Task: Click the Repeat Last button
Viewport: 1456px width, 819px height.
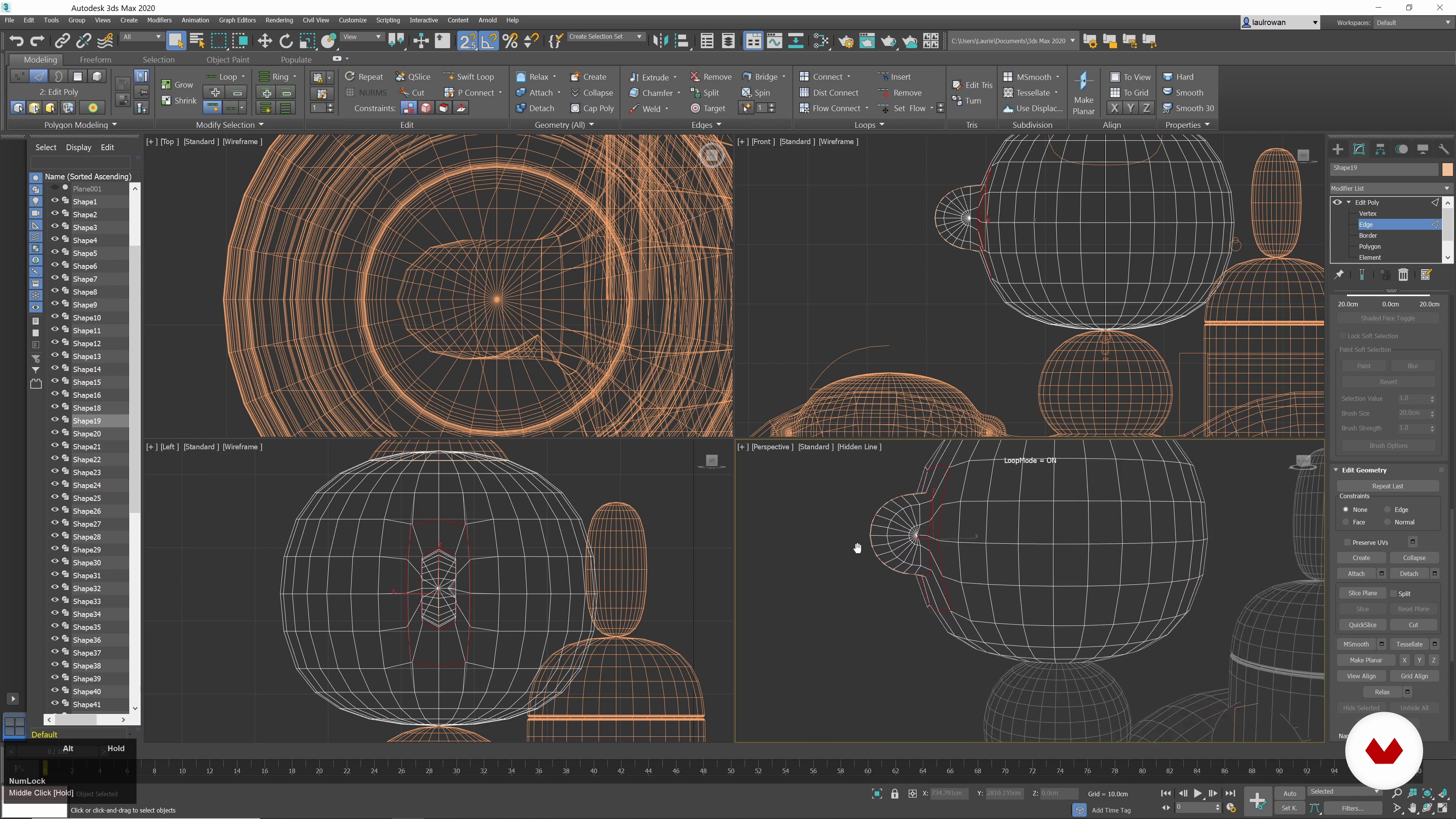Action: (x=1388, y=486)
